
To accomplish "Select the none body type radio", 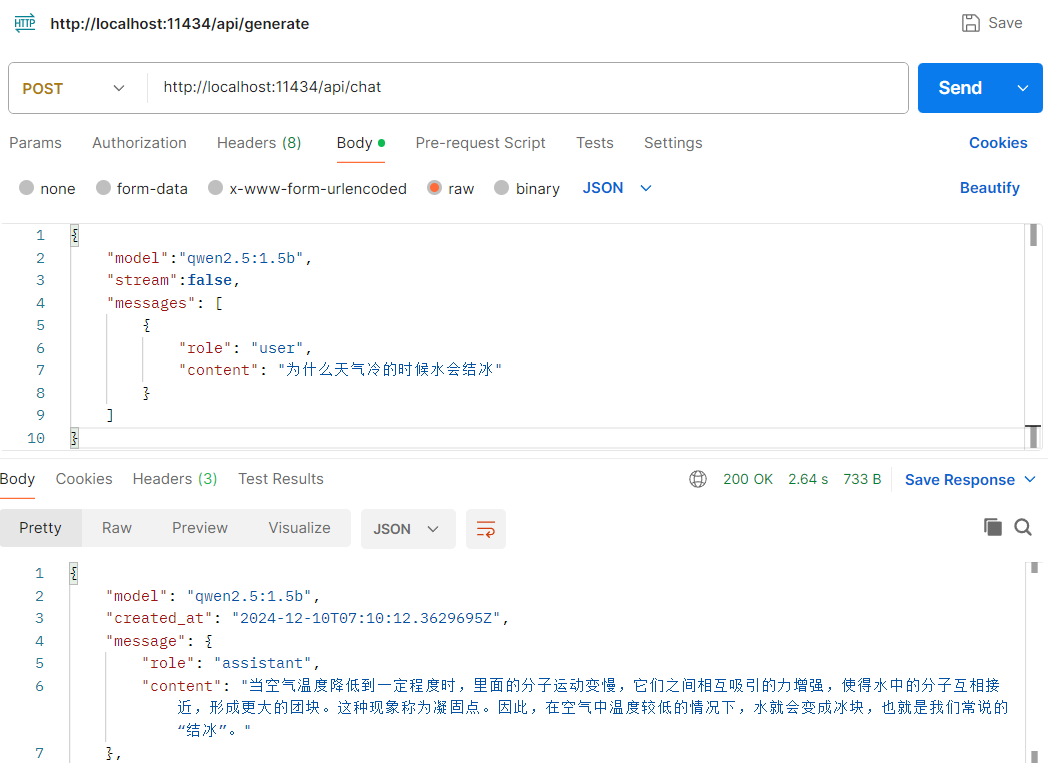I will coord(27,188).
